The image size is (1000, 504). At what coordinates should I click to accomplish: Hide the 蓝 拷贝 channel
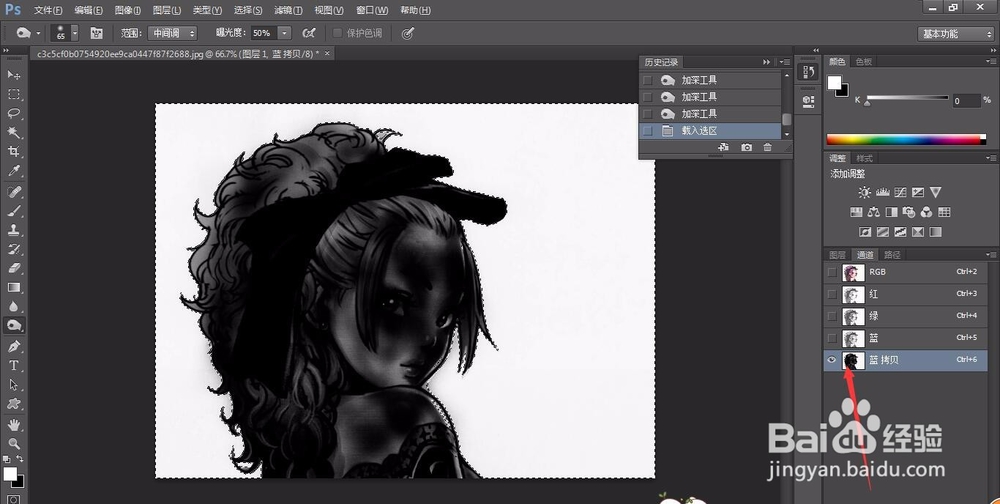(832, 360)
